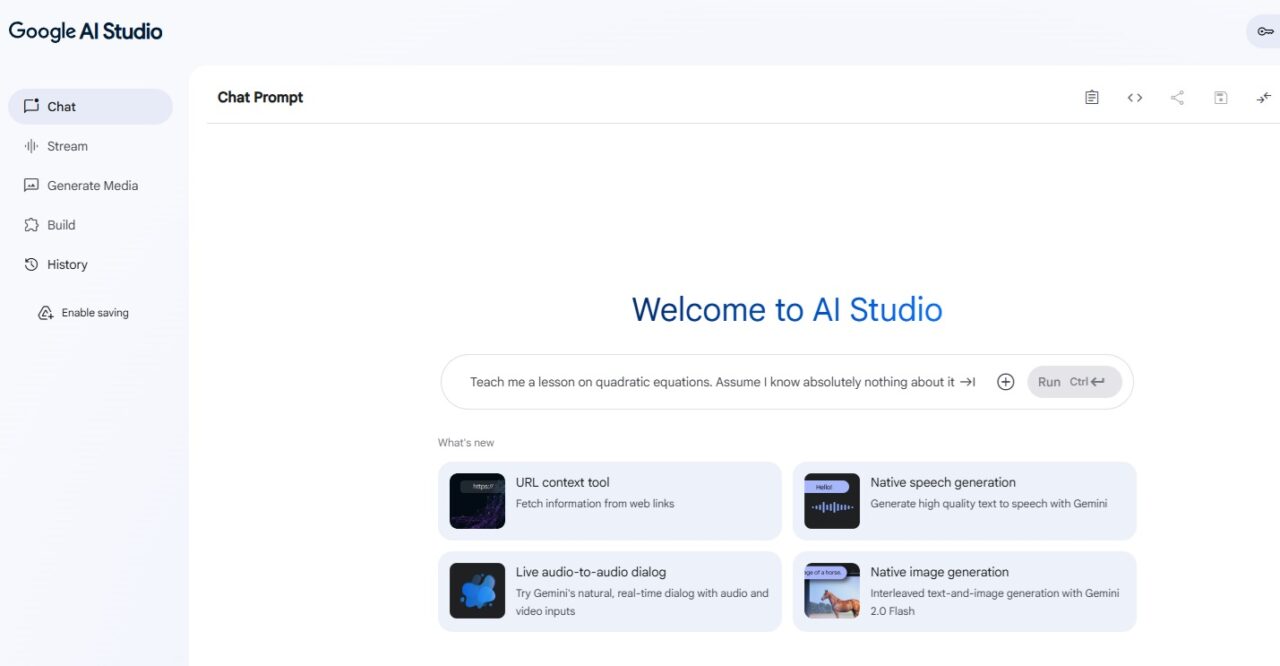Open system instructions clipboard icon
This screenshot has width=1280, height=666.
1092,97
